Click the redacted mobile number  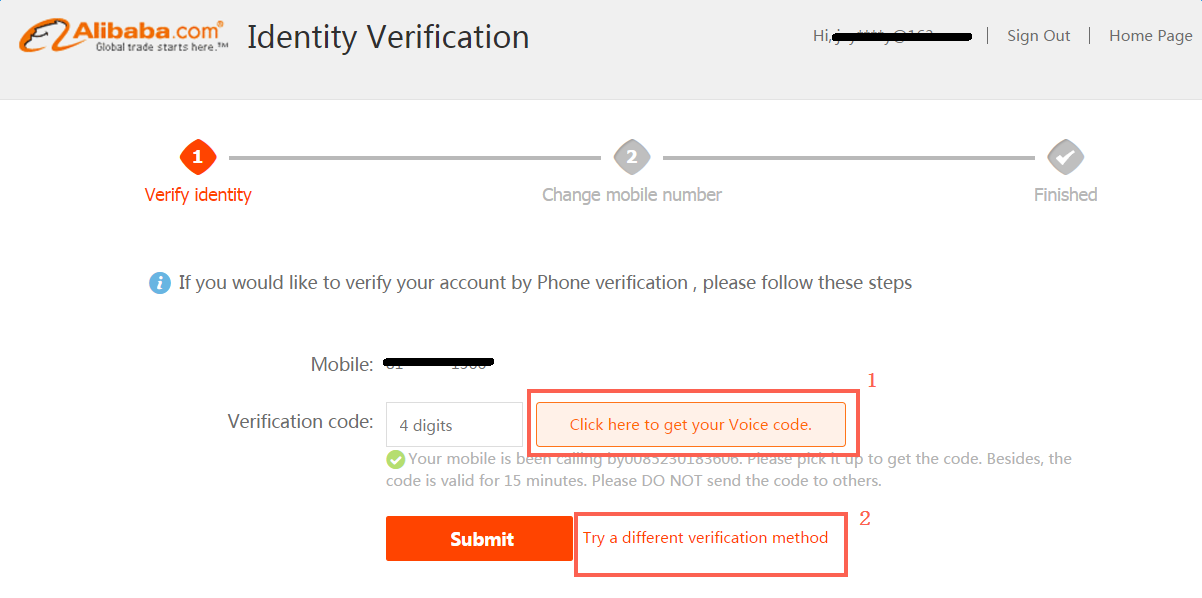tap(439, 362)
